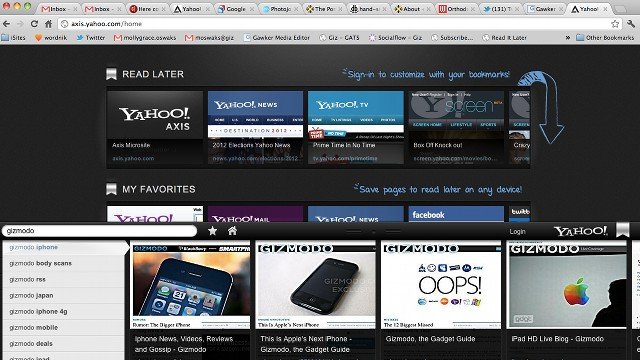Switch to the About tab
Viewport: 640px width, 360px height.
coord(411,9)
